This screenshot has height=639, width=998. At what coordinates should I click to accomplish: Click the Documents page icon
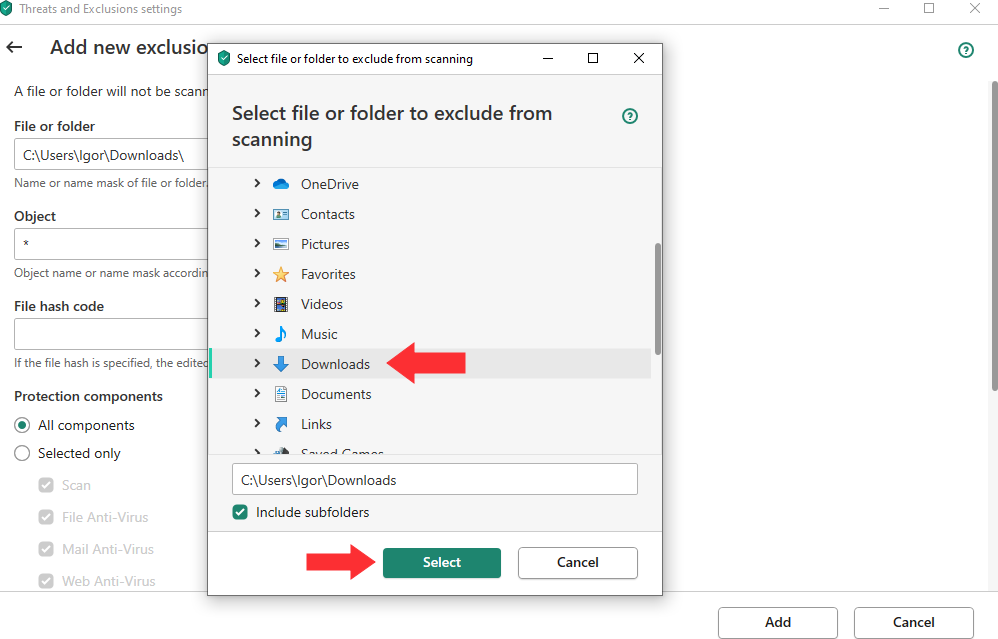click(281, 394)
